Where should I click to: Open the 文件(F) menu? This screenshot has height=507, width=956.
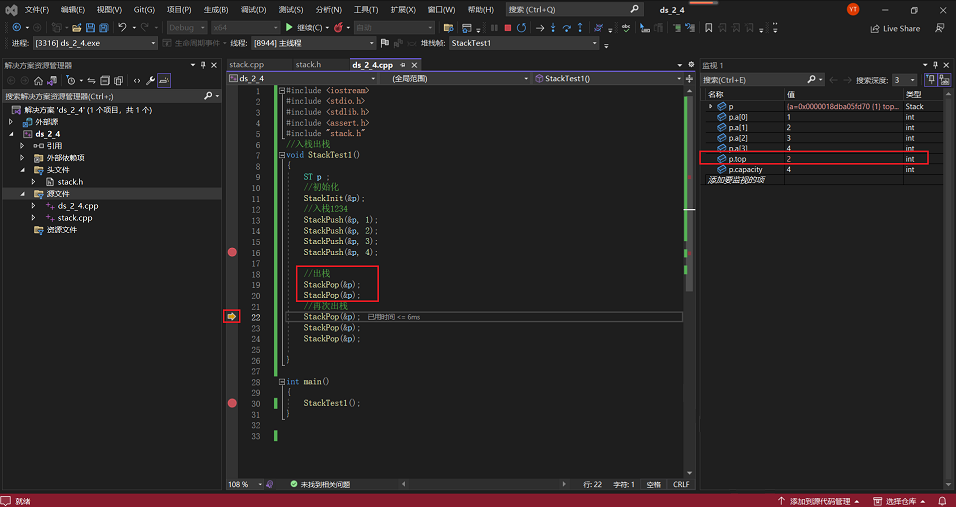click(37, 10)
